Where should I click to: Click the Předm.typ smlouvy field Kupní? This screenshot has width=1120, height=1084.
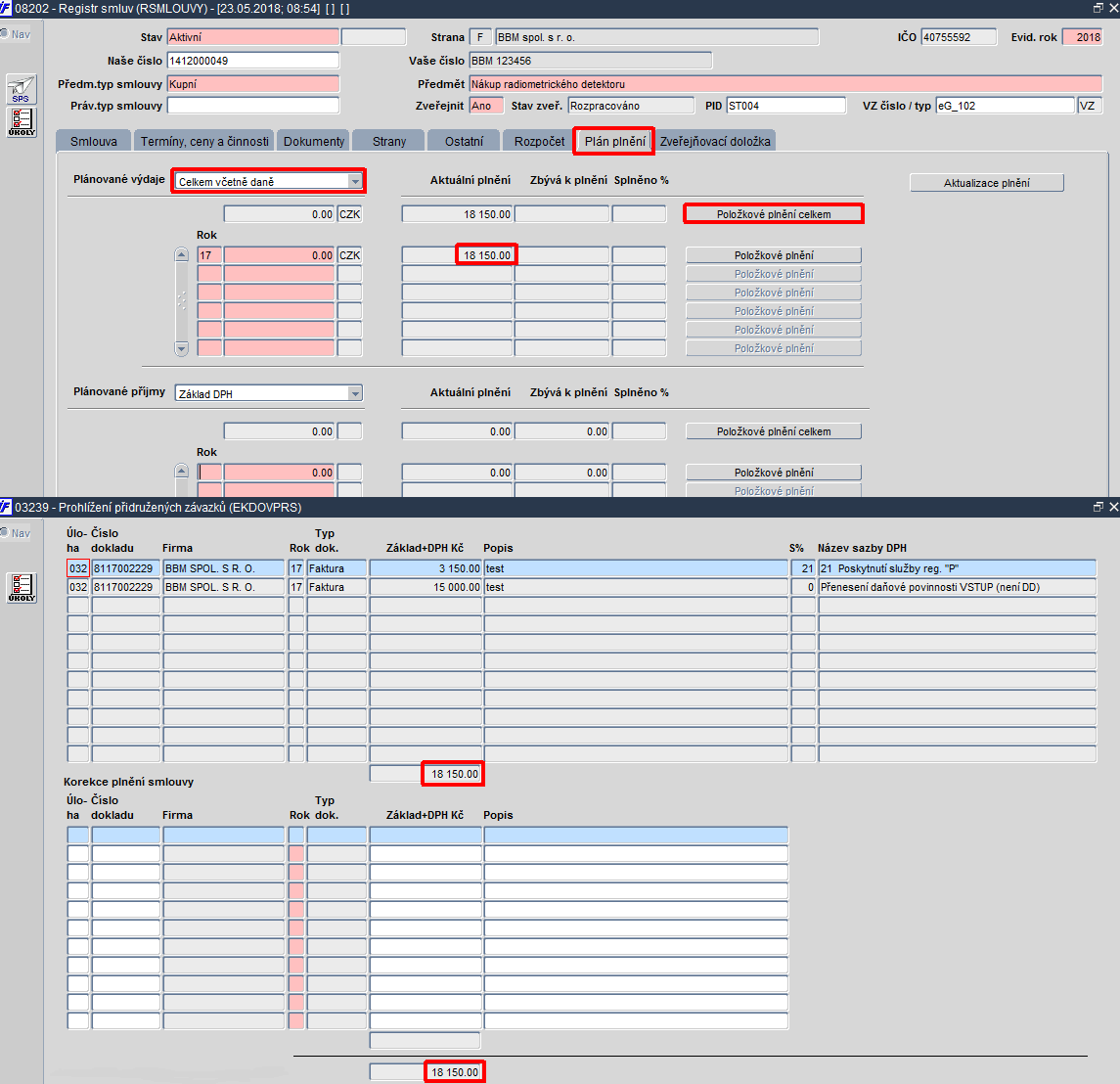point(253,84)
